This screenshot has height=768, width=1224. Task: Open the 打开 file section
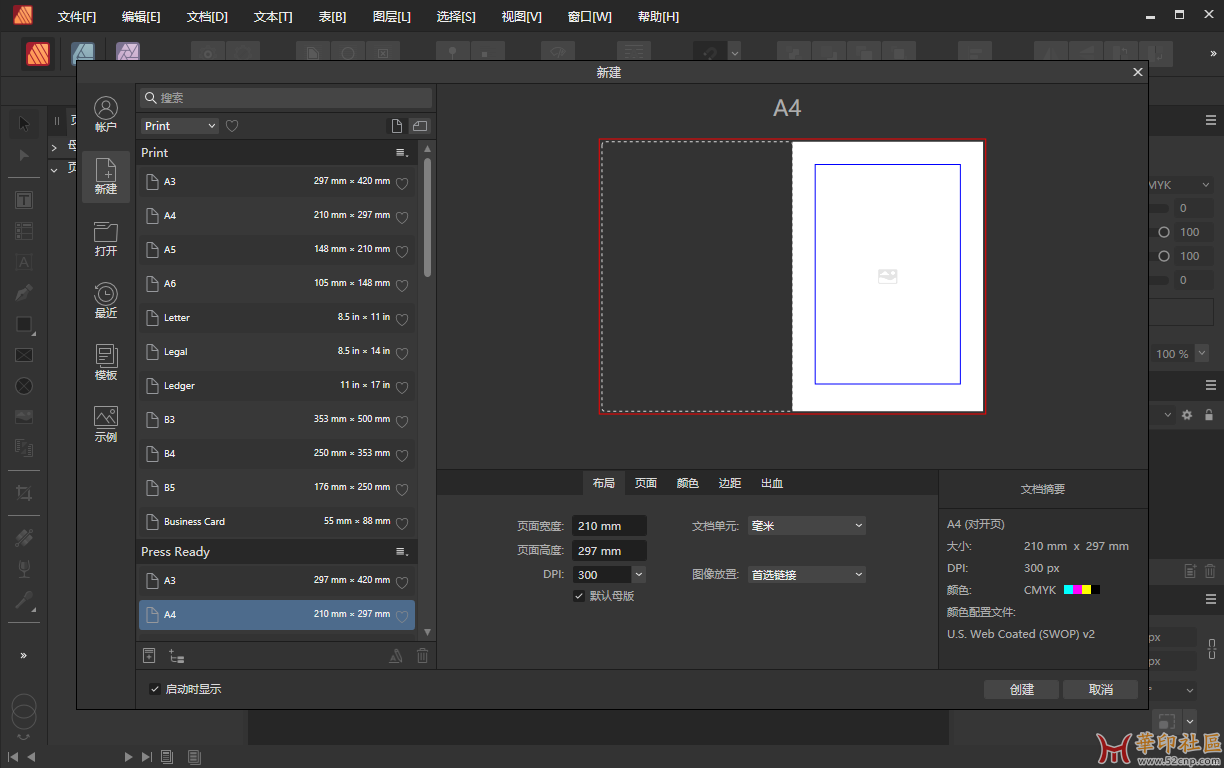point(106,239)
